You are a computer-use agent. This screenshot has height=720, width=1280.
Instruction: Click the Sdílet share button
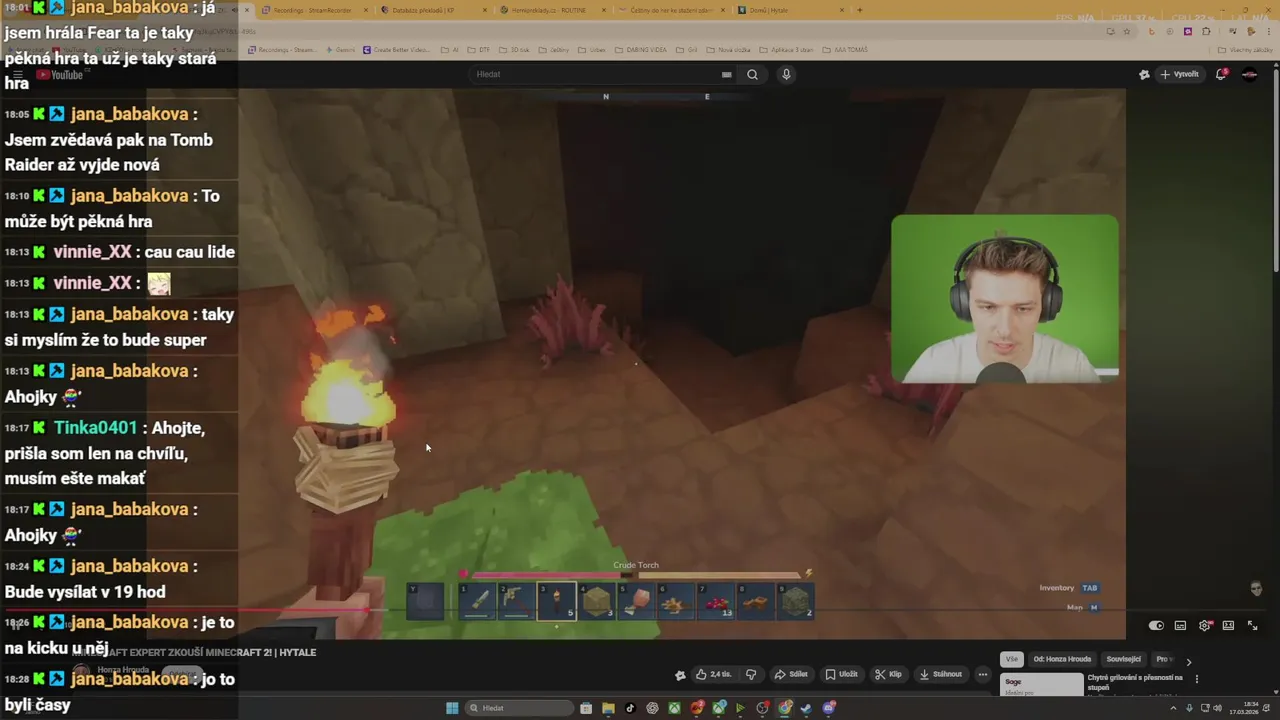click(791, 674)
